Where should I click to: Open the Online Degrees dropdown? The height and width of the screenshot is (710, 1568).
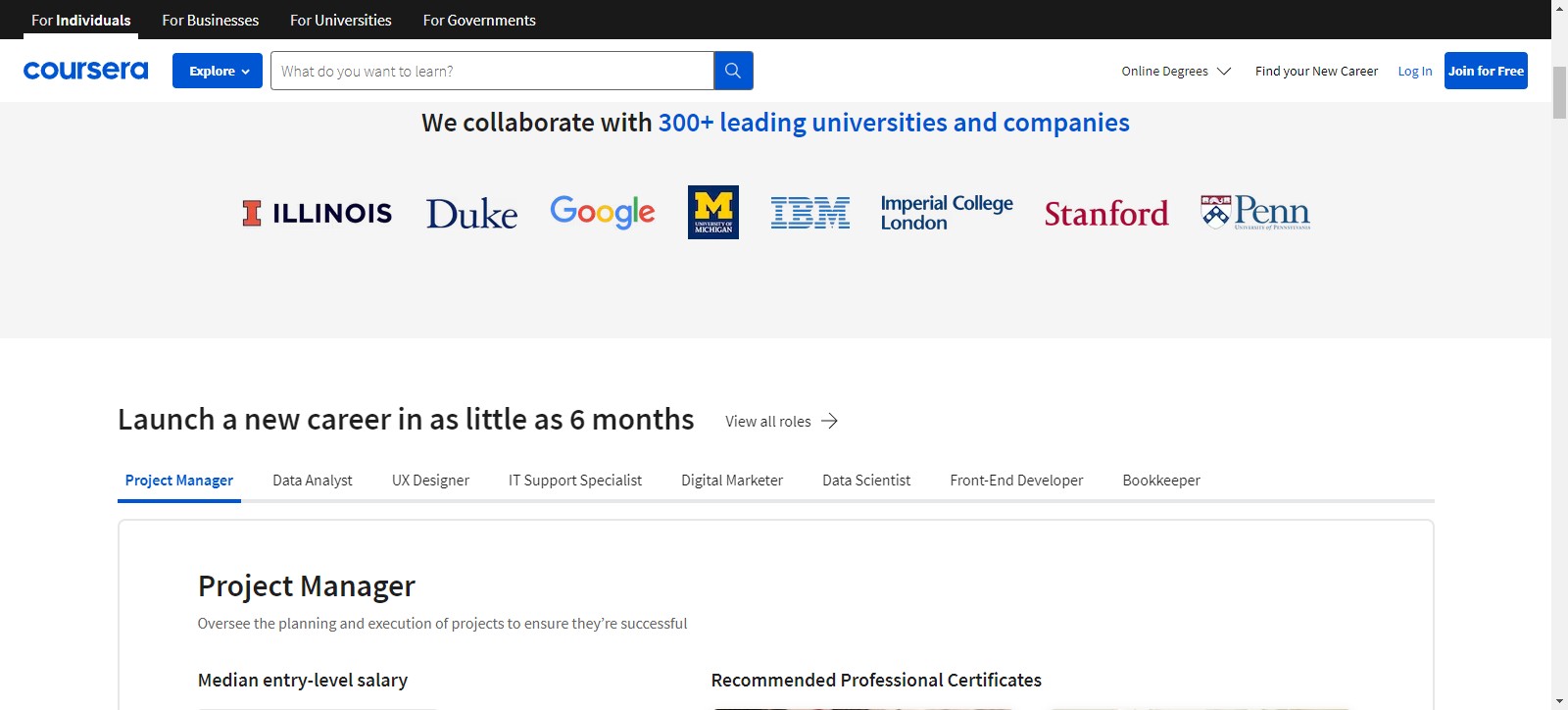(x=1176, y=71)
